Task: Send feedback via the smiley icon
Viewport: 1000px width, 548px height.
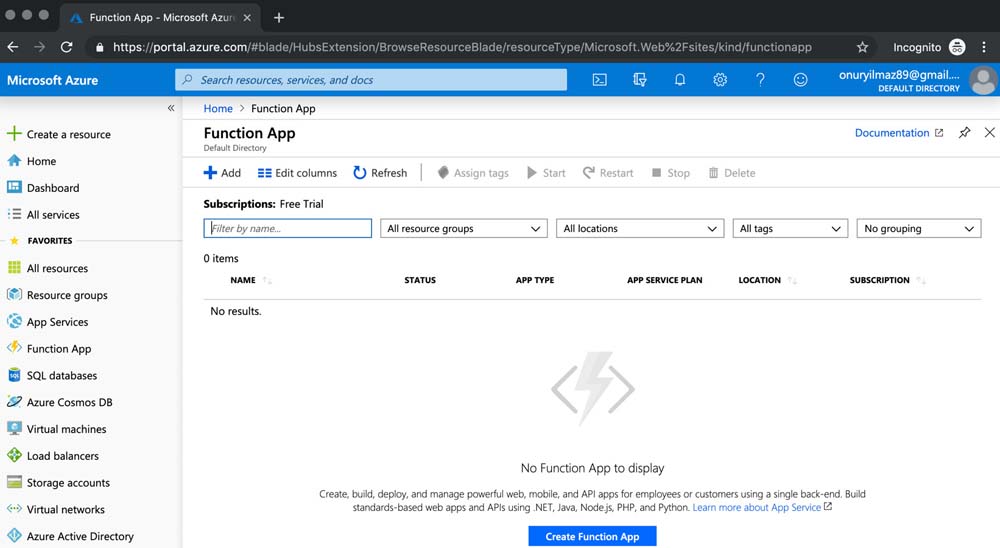Action: pos(800,80)
